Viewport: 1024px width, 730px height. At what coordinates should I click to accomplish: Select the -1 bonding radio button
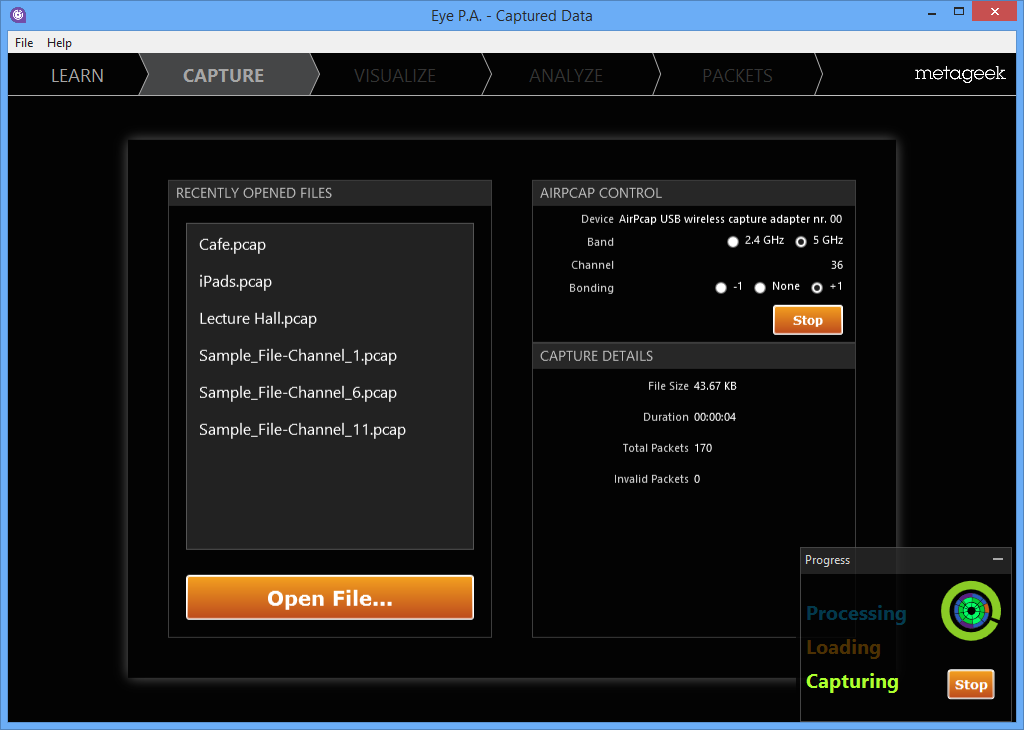point(721,288)
